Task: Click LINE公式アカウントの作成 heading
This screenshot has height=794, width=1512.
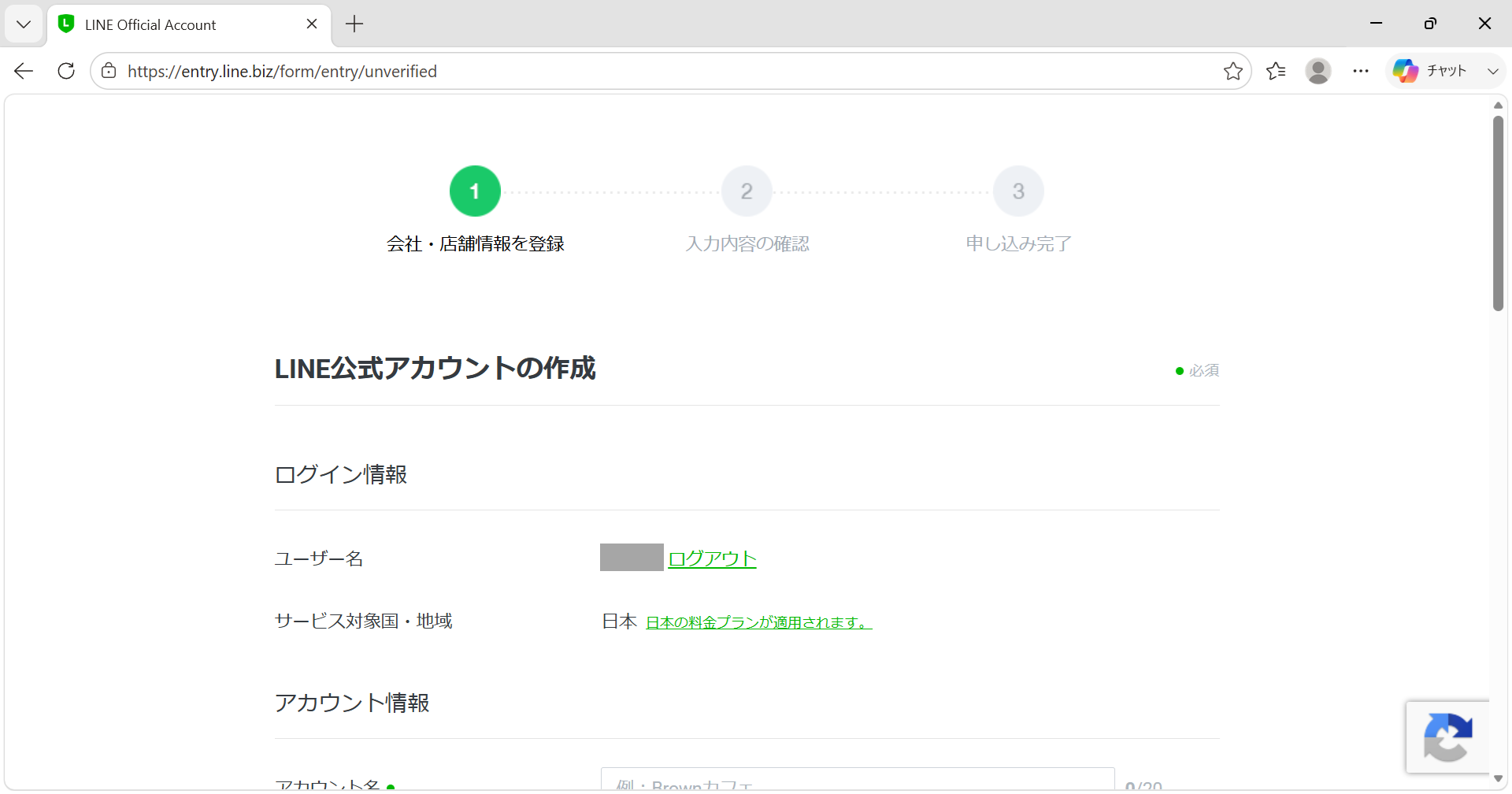Action: click(435, 368)
